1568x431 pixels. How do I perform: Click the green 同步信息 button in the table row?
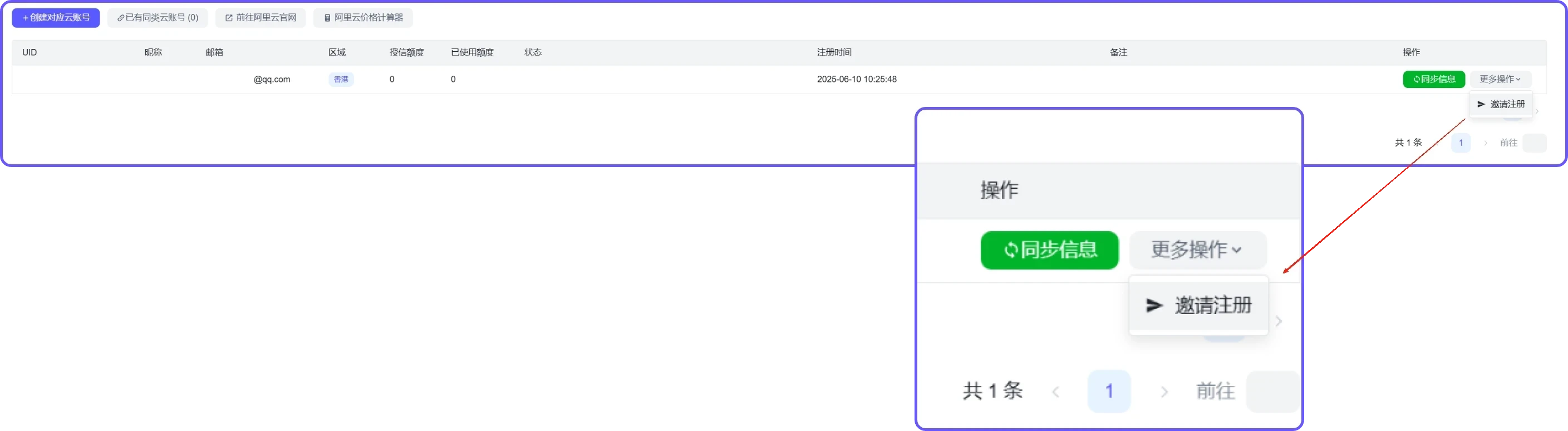(x=1433, y=79)
